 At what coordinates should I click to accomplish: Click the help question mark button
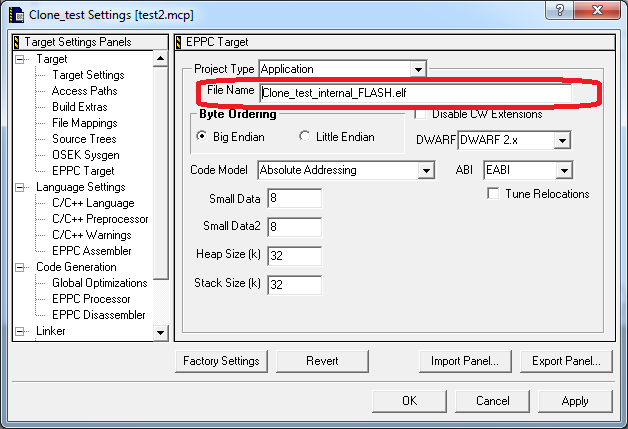(560, 10)
